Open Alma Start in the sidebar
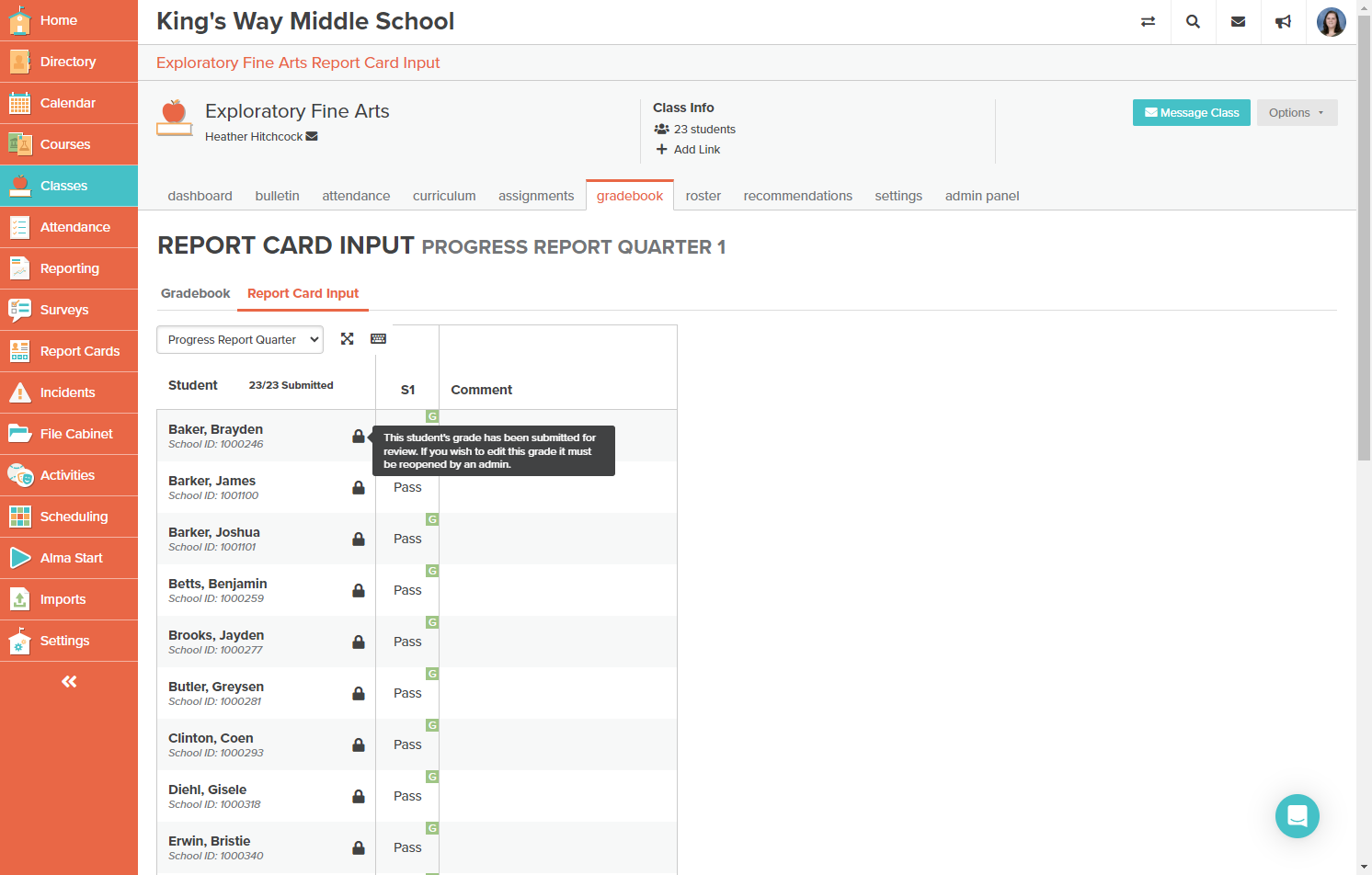 (69, 558)
